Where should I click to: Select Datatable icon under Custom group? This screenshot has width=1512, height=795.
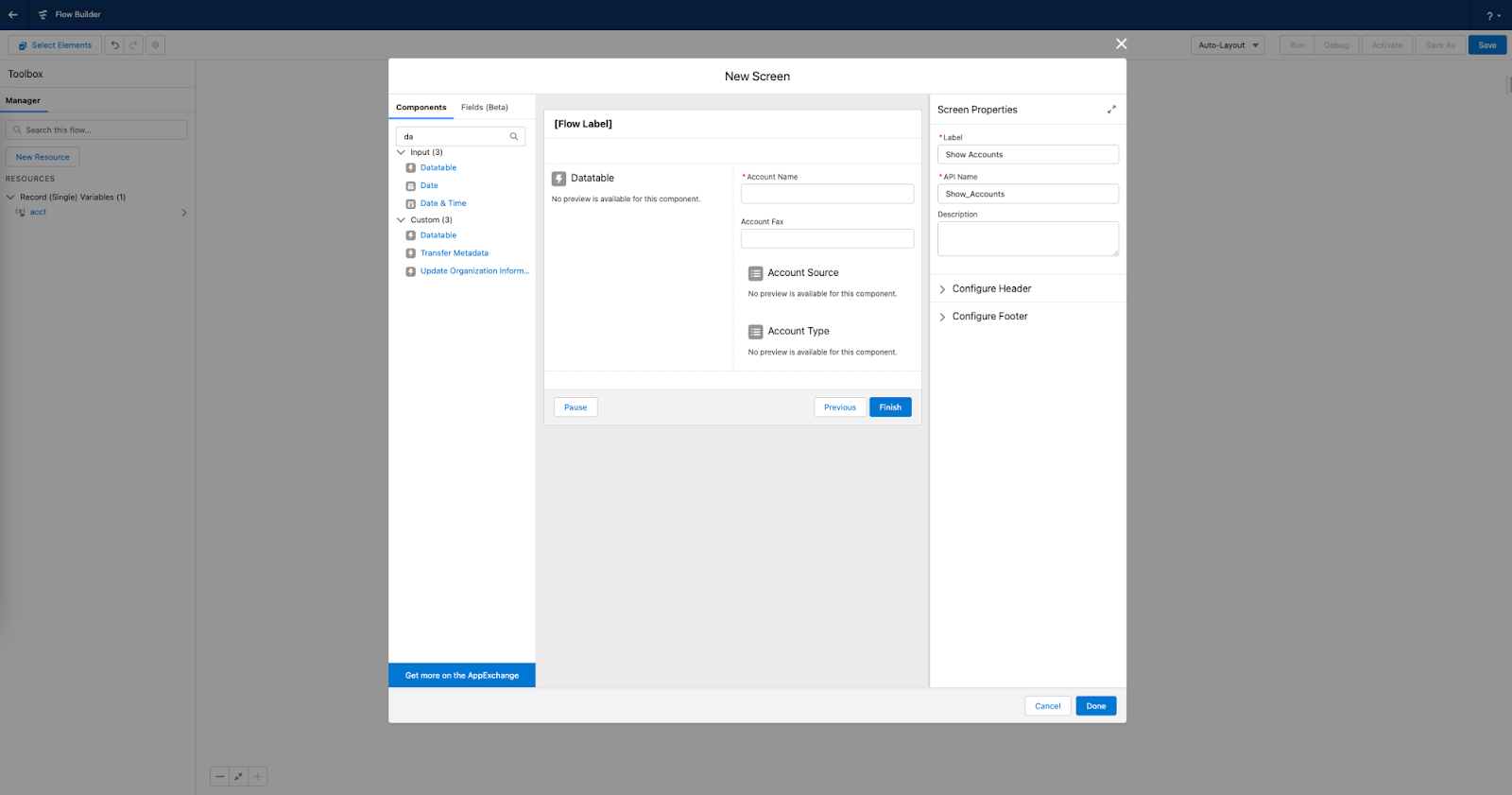coord(411,235)
